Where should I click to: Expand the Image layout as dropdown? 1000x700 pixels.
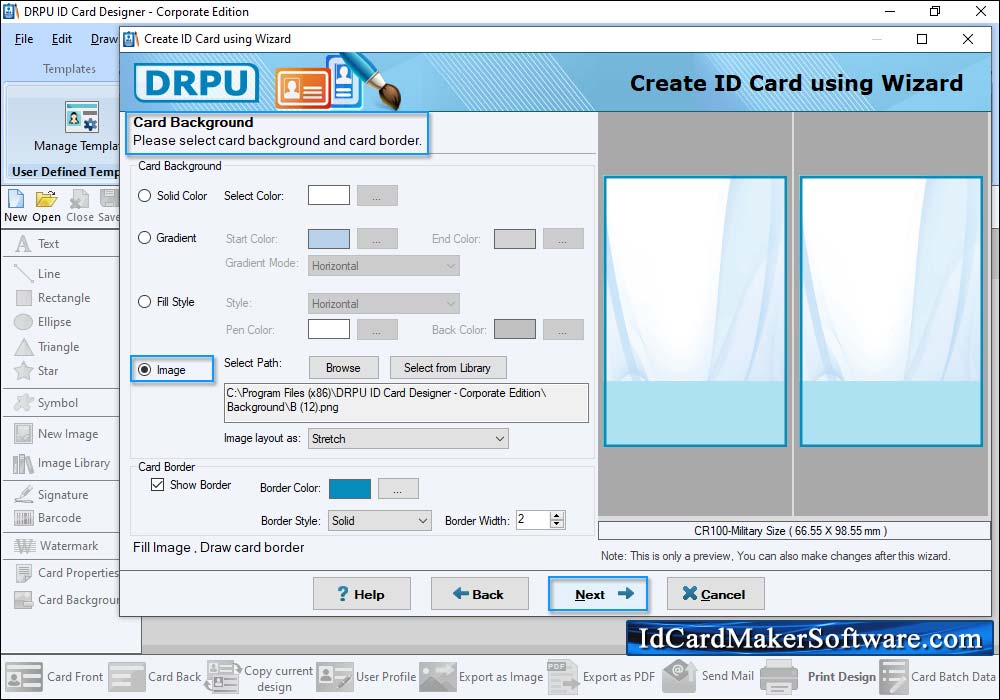(408, 439)
